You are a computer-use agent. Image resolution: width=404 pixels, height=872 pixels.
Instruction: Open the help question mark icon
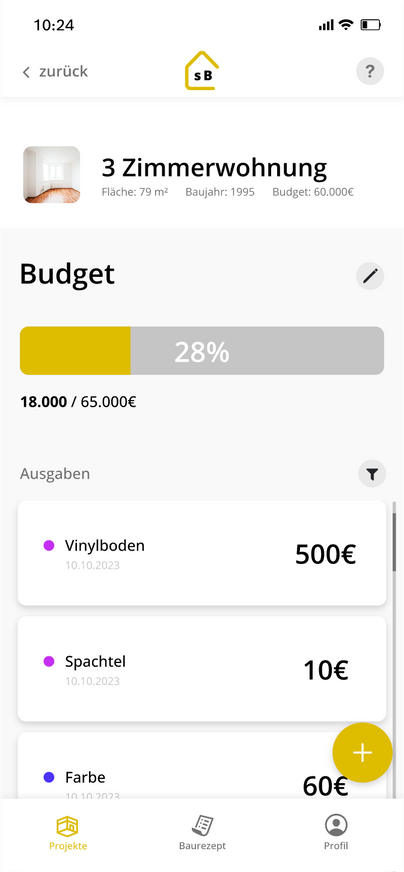[369, 71]
